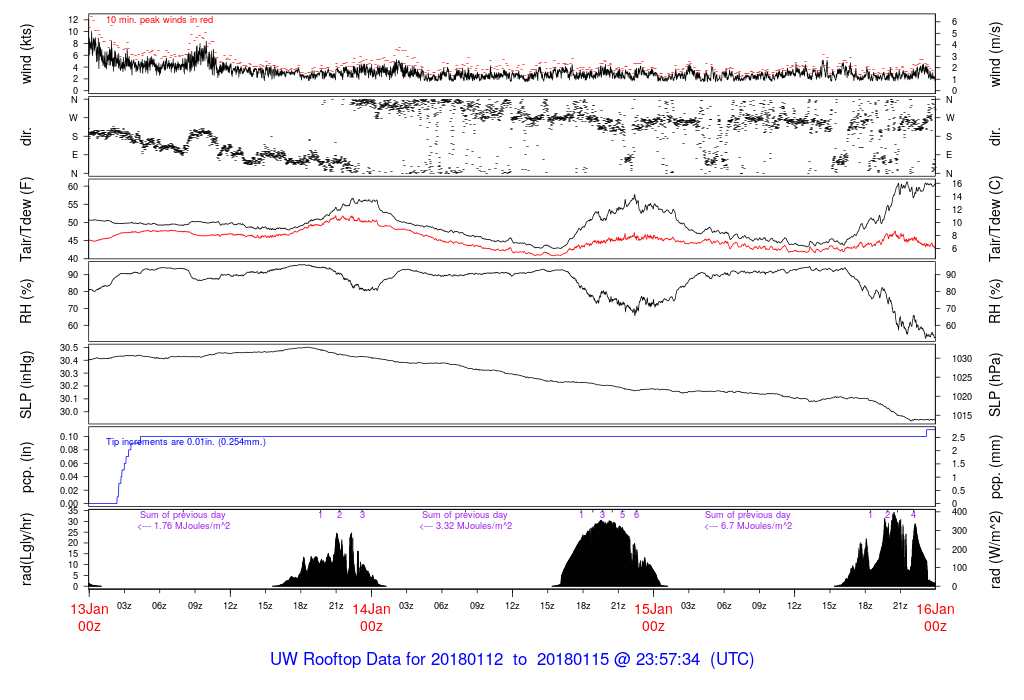Click the 'wind (m/s)' right axis label
Screen dimensions: 1024x700
point(995,55)
